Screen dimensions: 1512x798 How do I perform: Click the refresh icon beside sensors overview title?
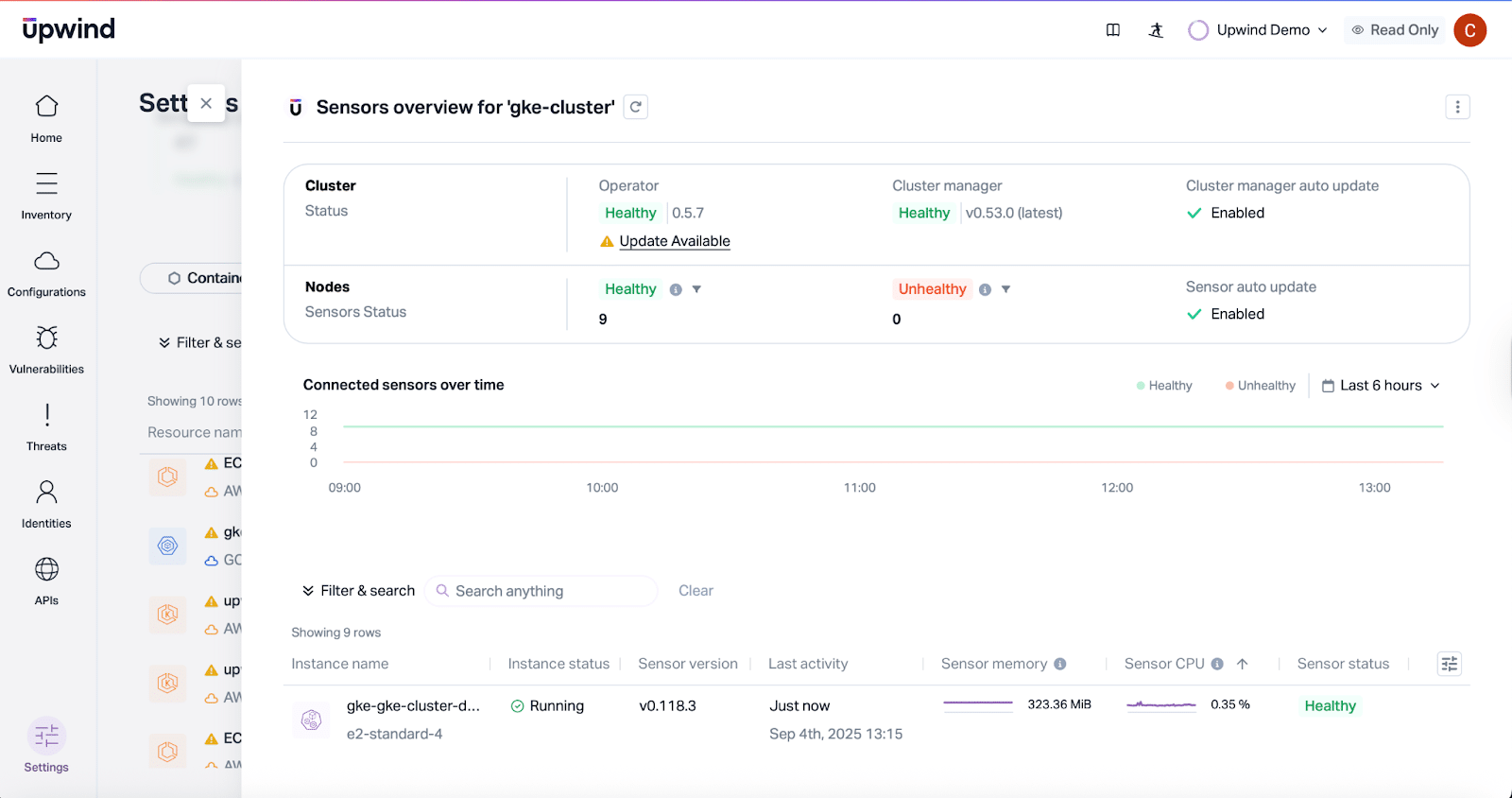click(x=636, y=107)
